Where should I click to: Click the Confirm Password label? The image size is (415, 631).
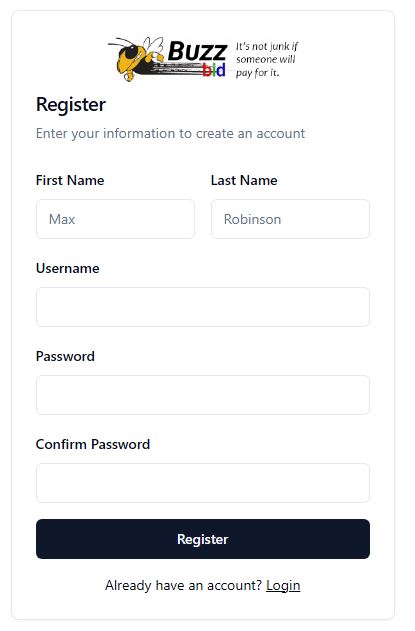click(x=93, y=444)
